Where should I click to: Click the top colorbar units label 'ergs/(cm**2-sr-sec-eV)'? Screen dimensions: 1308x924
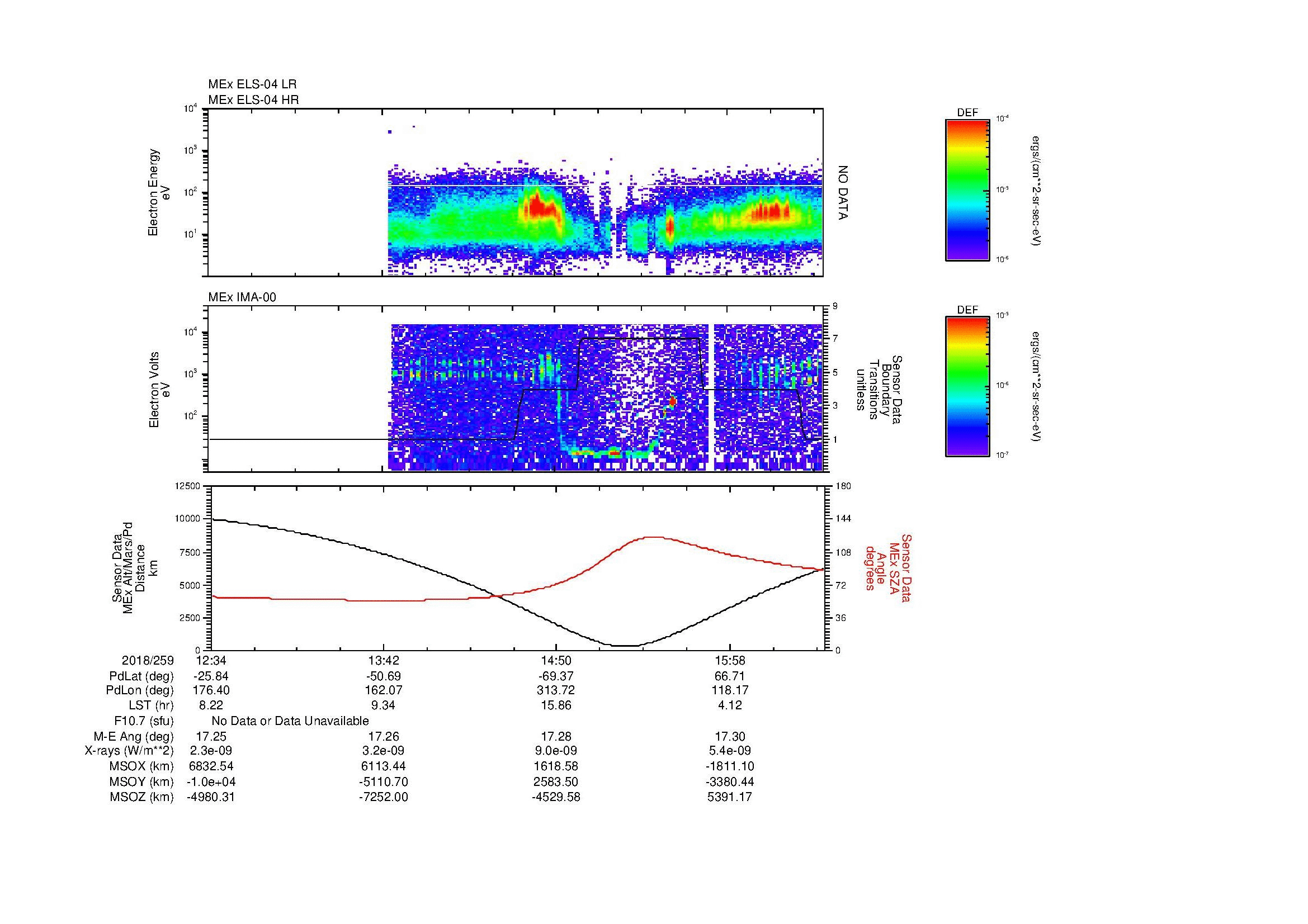tap(1036, 191)
